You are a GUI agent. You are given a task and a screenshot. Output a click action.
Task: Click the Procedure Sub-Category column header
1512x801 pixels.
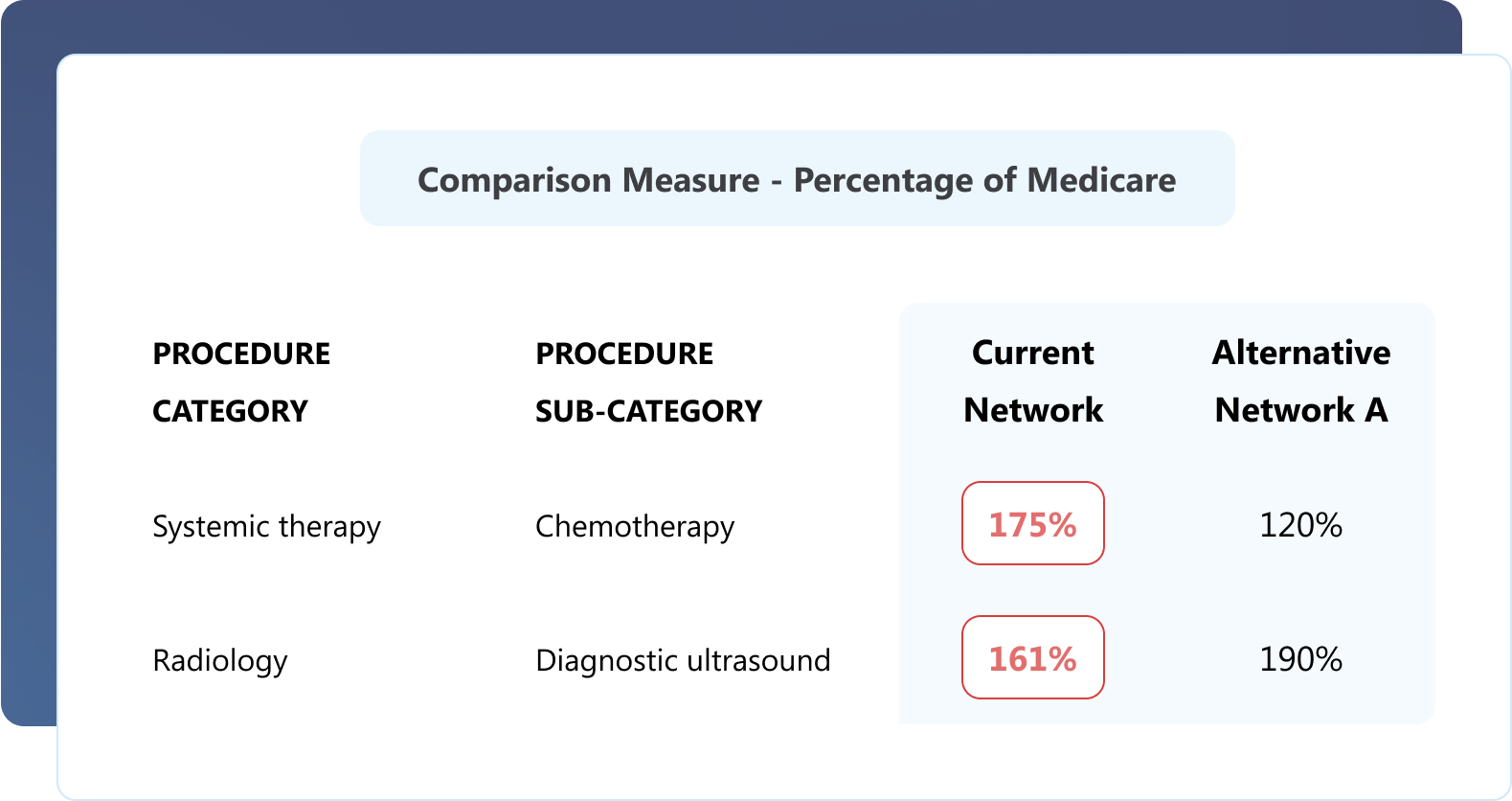tap(648, 381)
